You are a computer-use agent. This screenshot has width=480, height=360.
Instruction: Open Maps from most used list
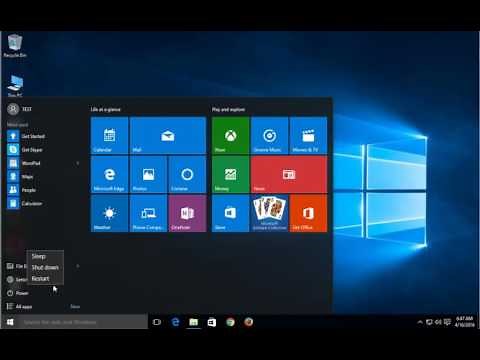pos(43,177)
